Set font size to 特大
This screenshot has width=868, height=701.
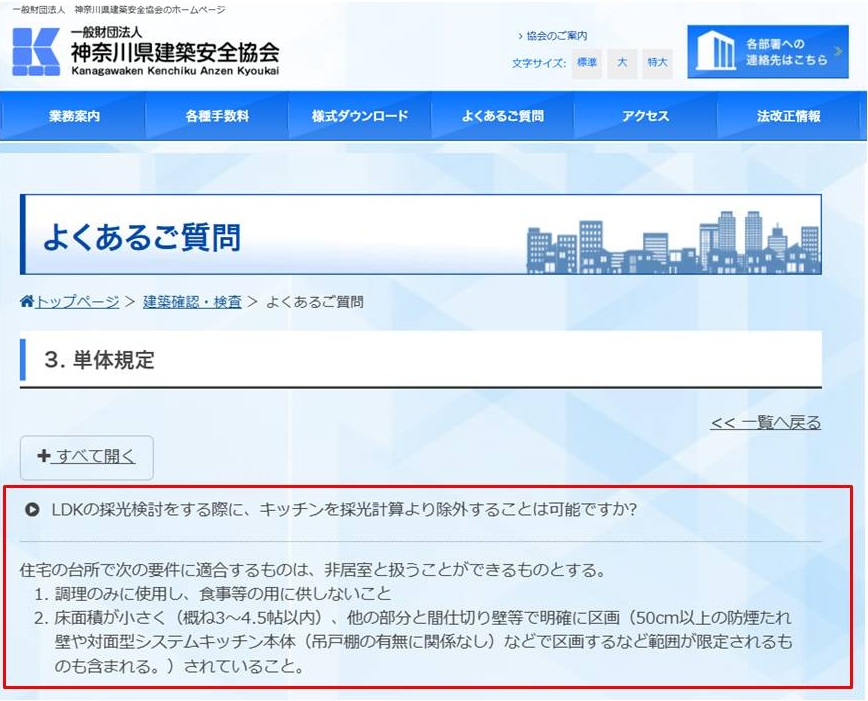pos(657,62)
